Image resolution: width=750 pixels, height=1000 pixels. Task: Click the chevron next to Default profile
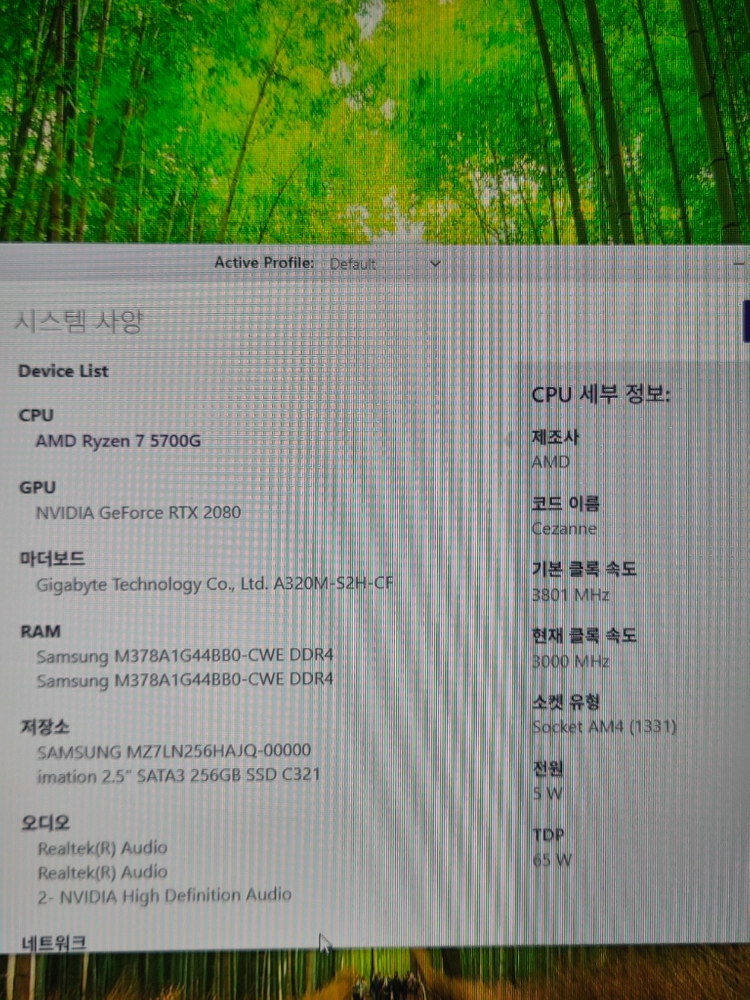tap(436, 263)
